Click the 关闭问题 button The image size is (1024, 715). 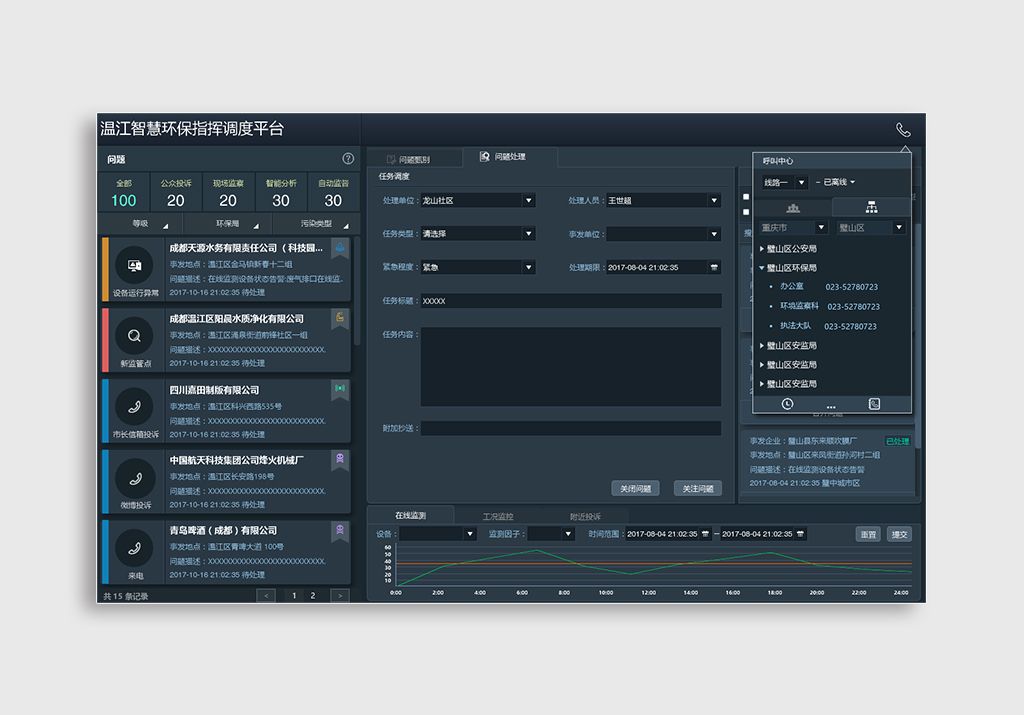[x=635, y=488]
